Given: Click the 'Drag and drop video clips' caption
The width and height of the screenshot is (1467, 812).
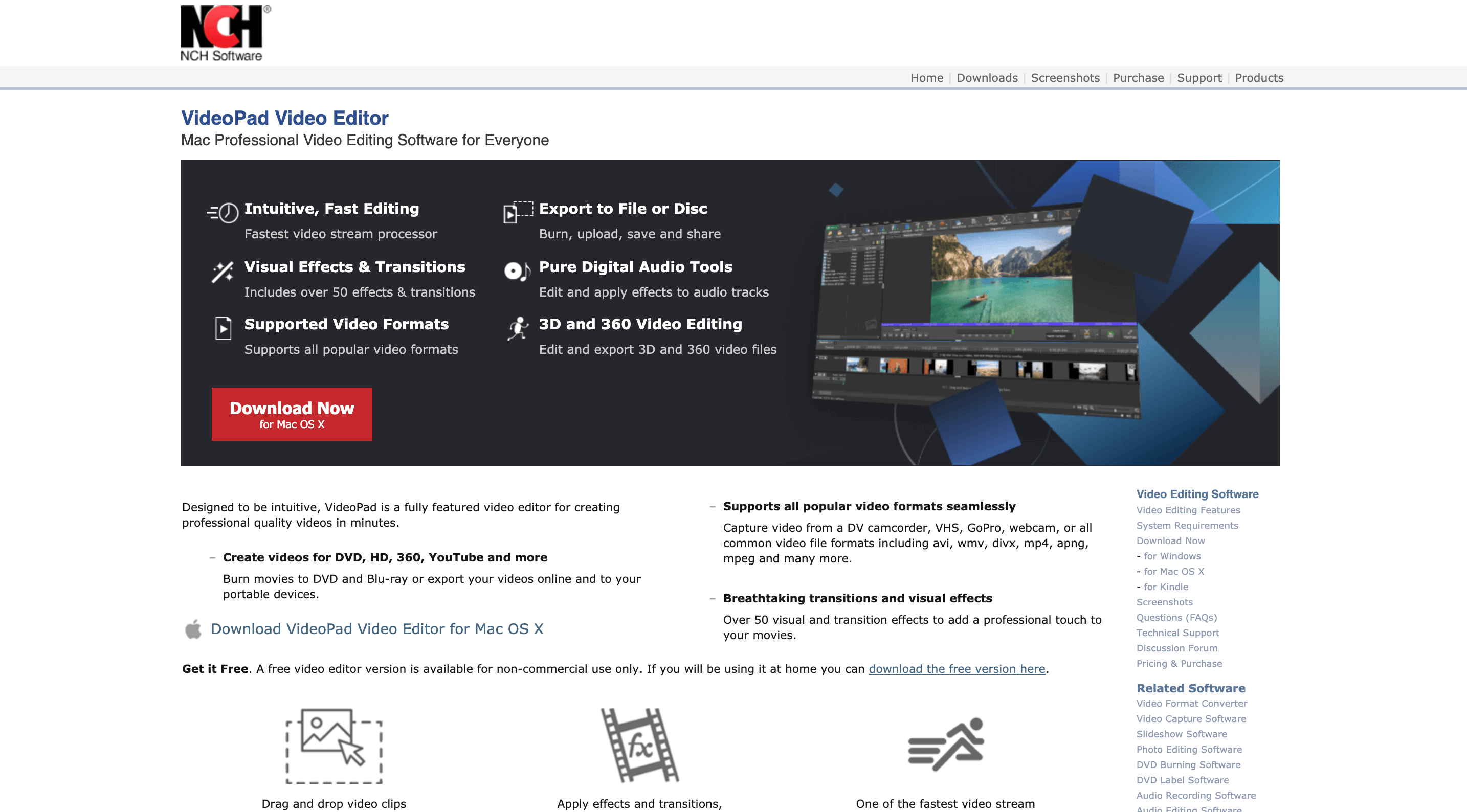Looking at the screenshot, I should pos(334,804).
